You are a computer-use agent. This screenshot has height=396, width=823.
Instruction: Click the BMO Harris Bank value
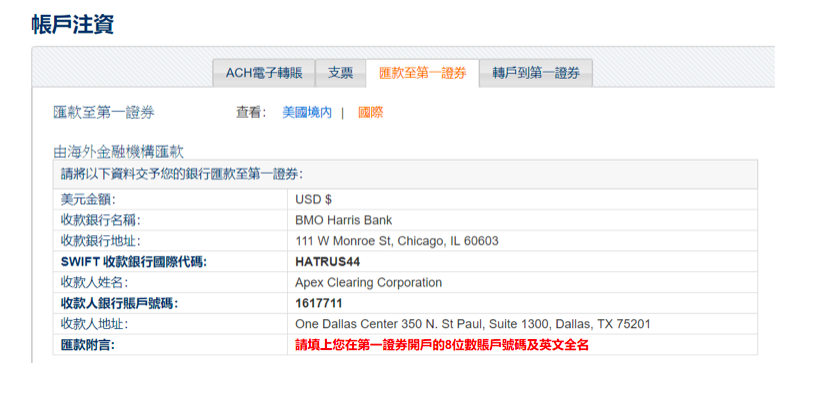[x=344, y=220]
